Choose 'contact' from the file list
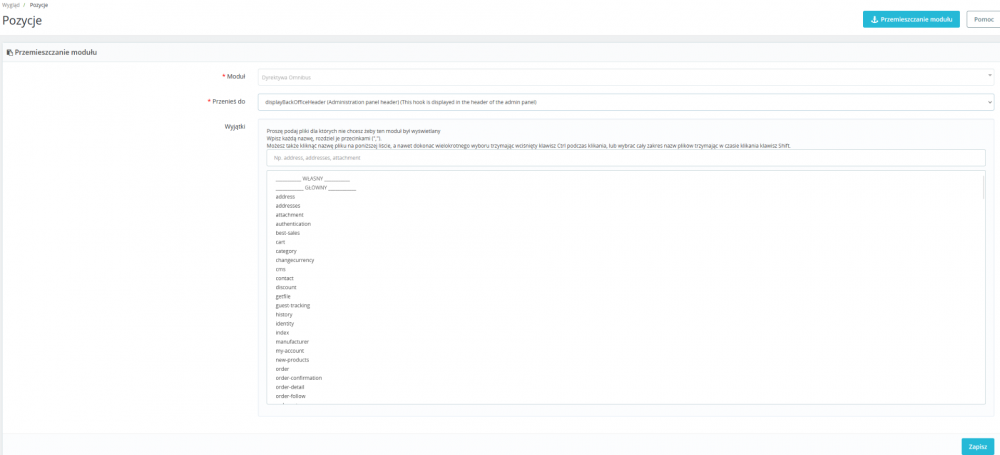This screenshot has width=1000, height=455. point(284,278)
